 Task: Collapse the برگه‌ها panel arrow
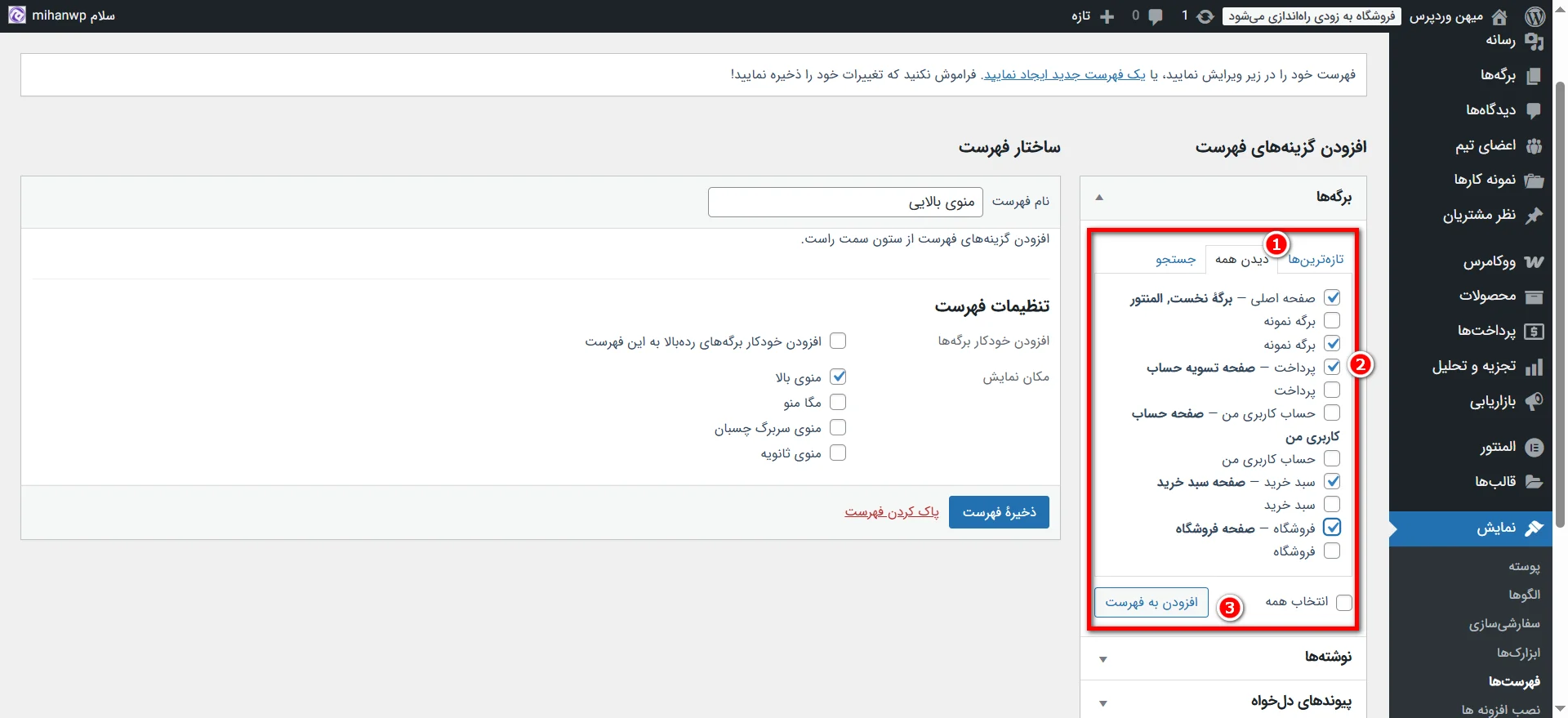1099,197
